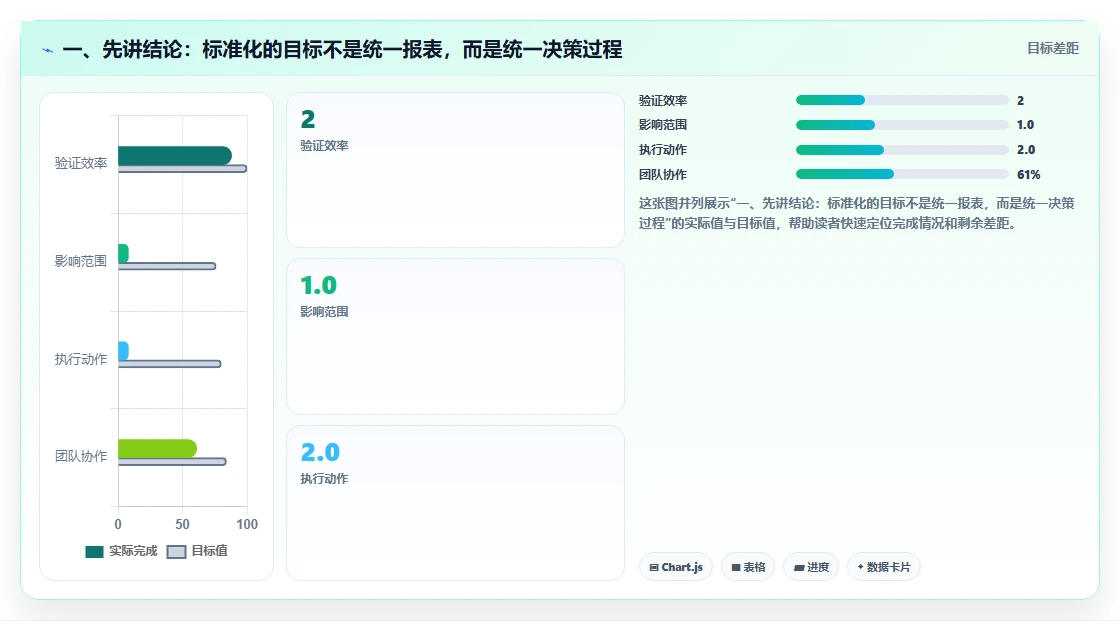Click the 团队协作 chart axis label
Screen dimensions: 1120x621
point(81,456)
